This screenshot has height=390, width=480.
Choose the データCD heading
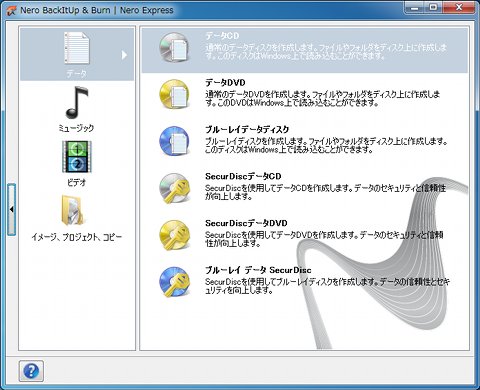click(222, 36)
